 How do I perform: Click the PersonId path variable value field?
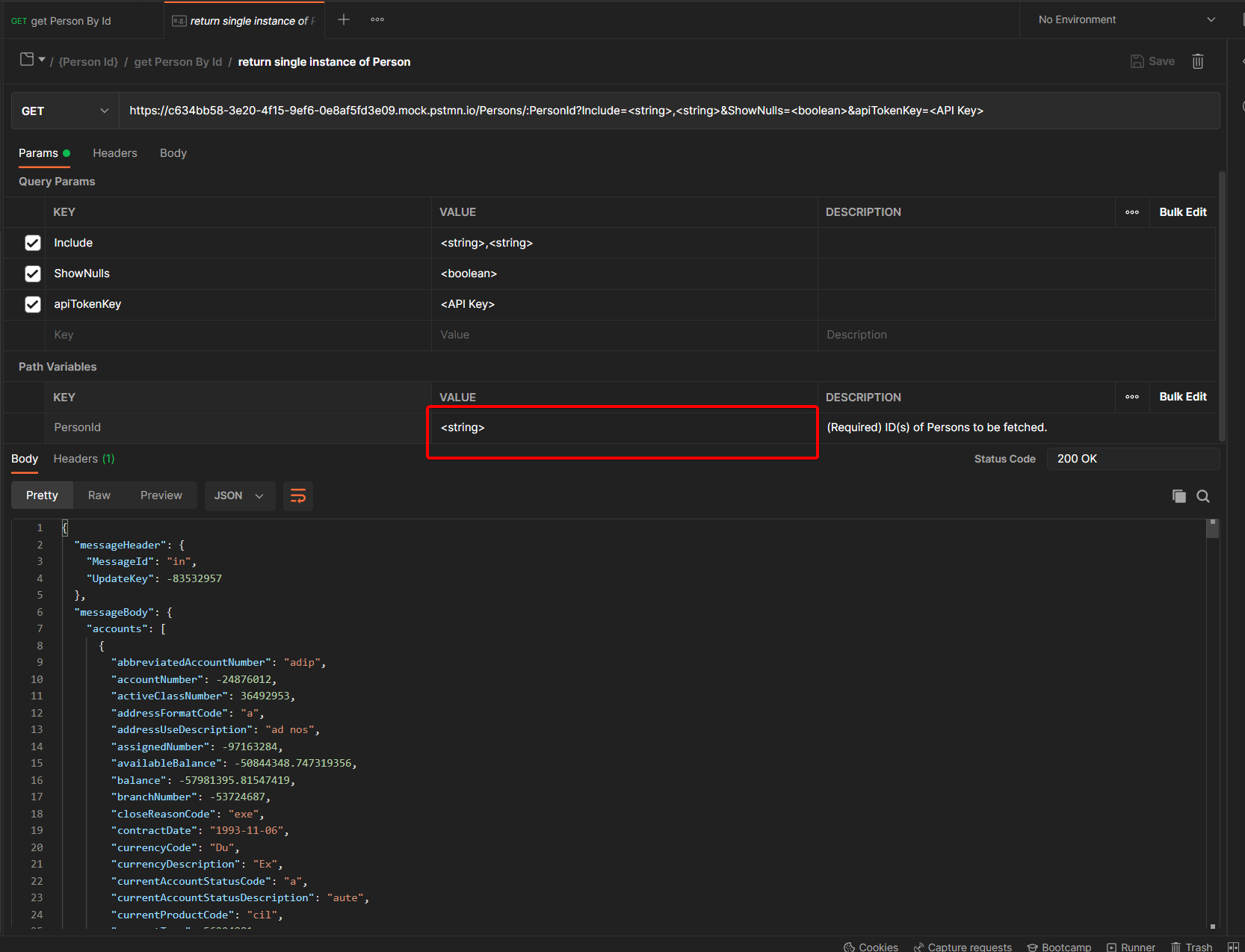pos(622,427)
